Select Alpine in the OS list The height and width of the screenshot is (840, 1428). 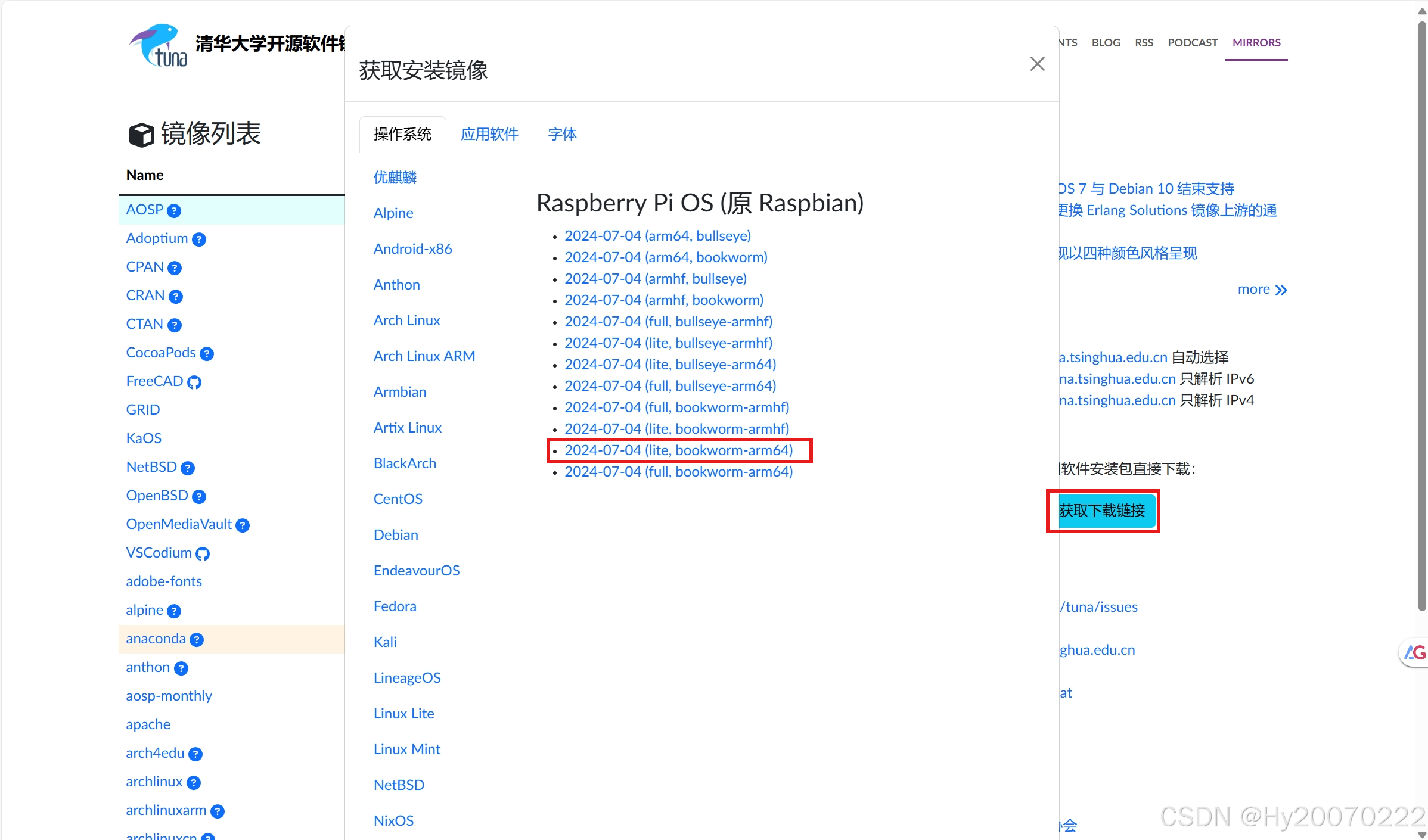click(x=393, y=213)
